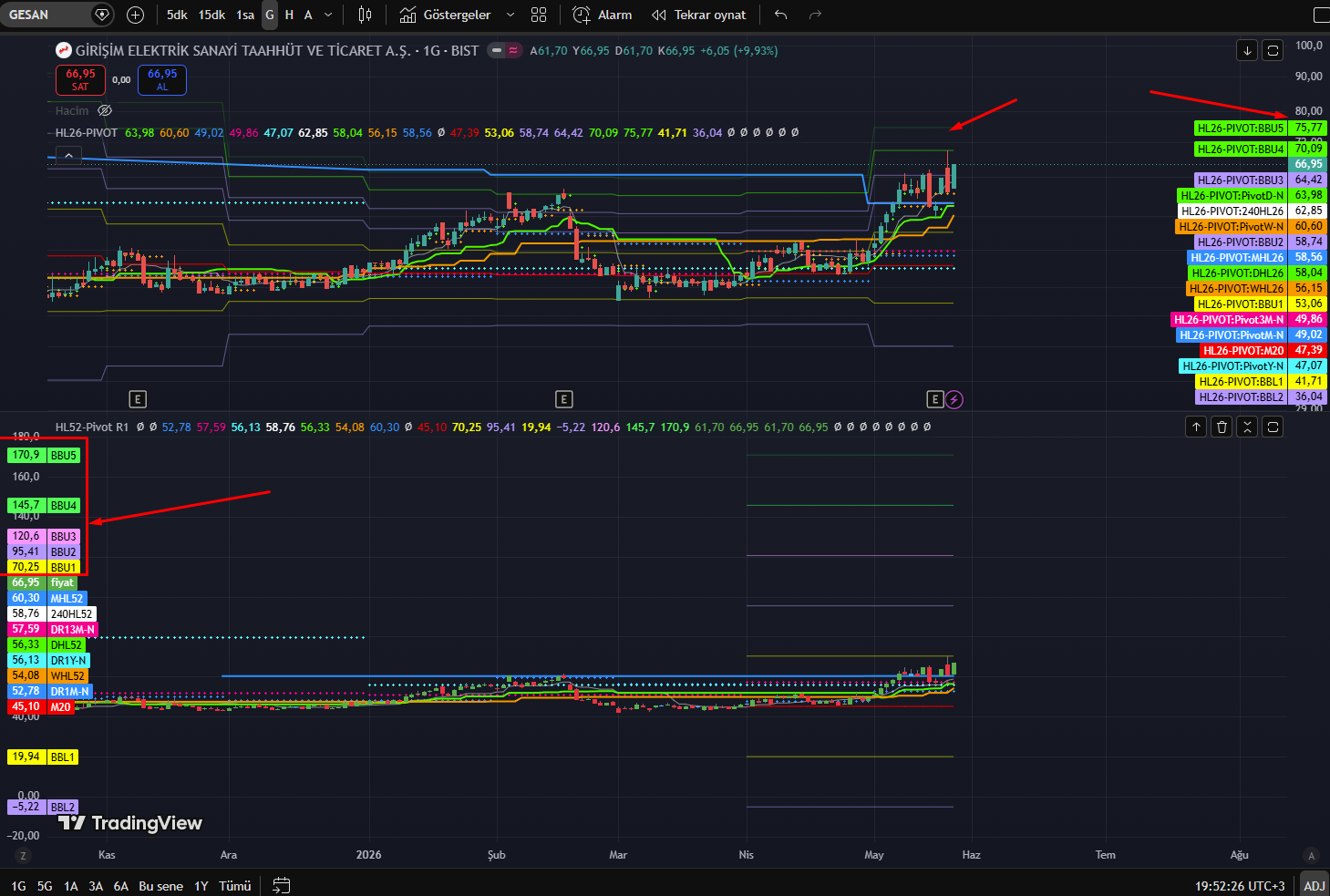Create an Alarm
The image size is (1330, 896).
(x=603, y=15)
